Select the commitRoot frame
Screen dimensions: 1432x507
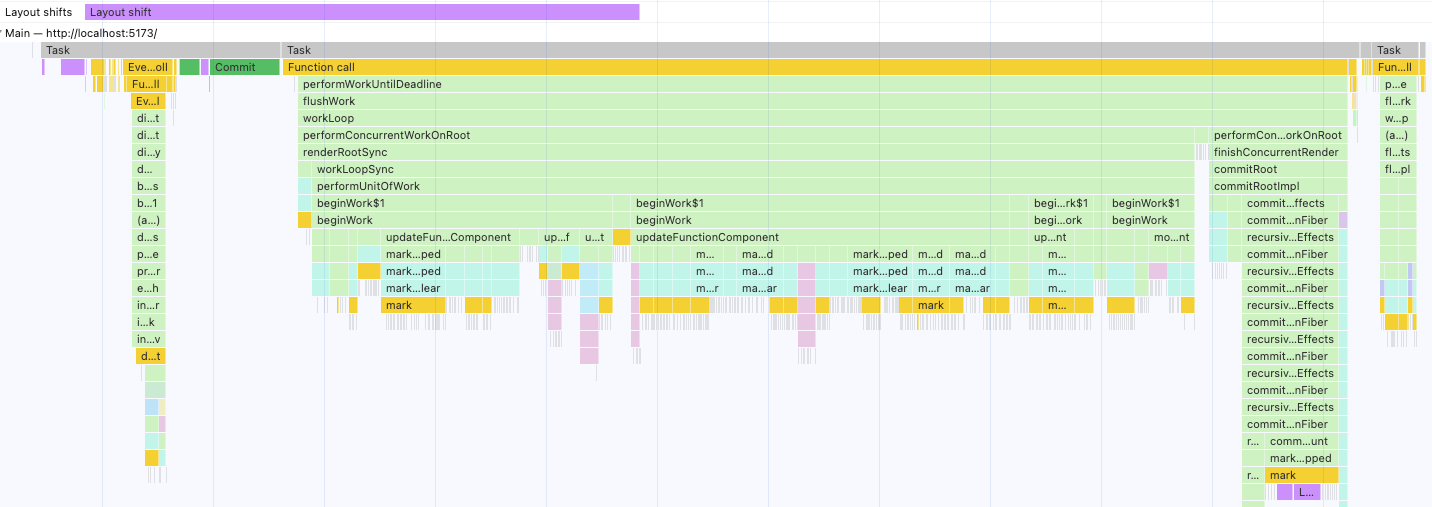1278,169
